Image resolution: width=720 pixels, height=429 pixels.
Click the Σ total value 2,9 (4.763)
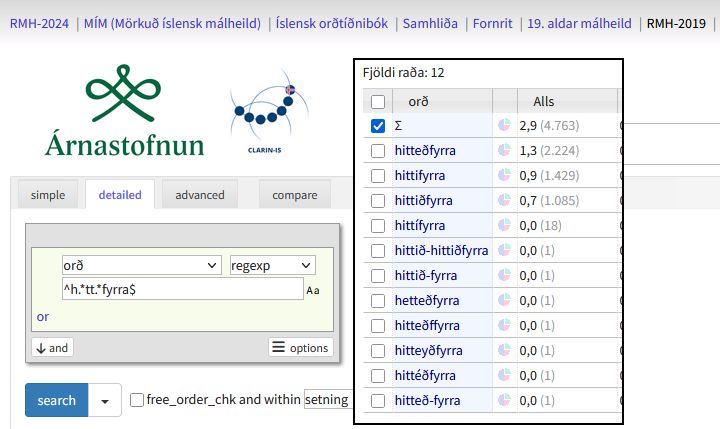pos(549,125)
